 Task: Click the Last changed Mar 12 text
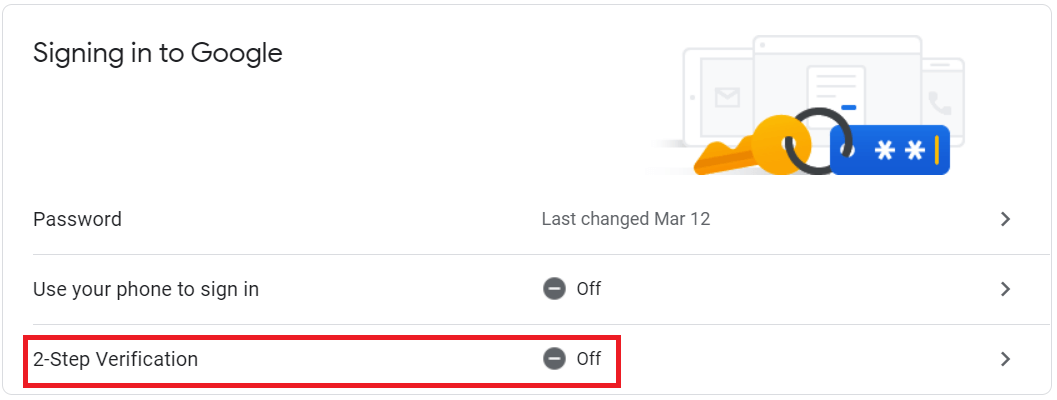(x=626, y=219)
